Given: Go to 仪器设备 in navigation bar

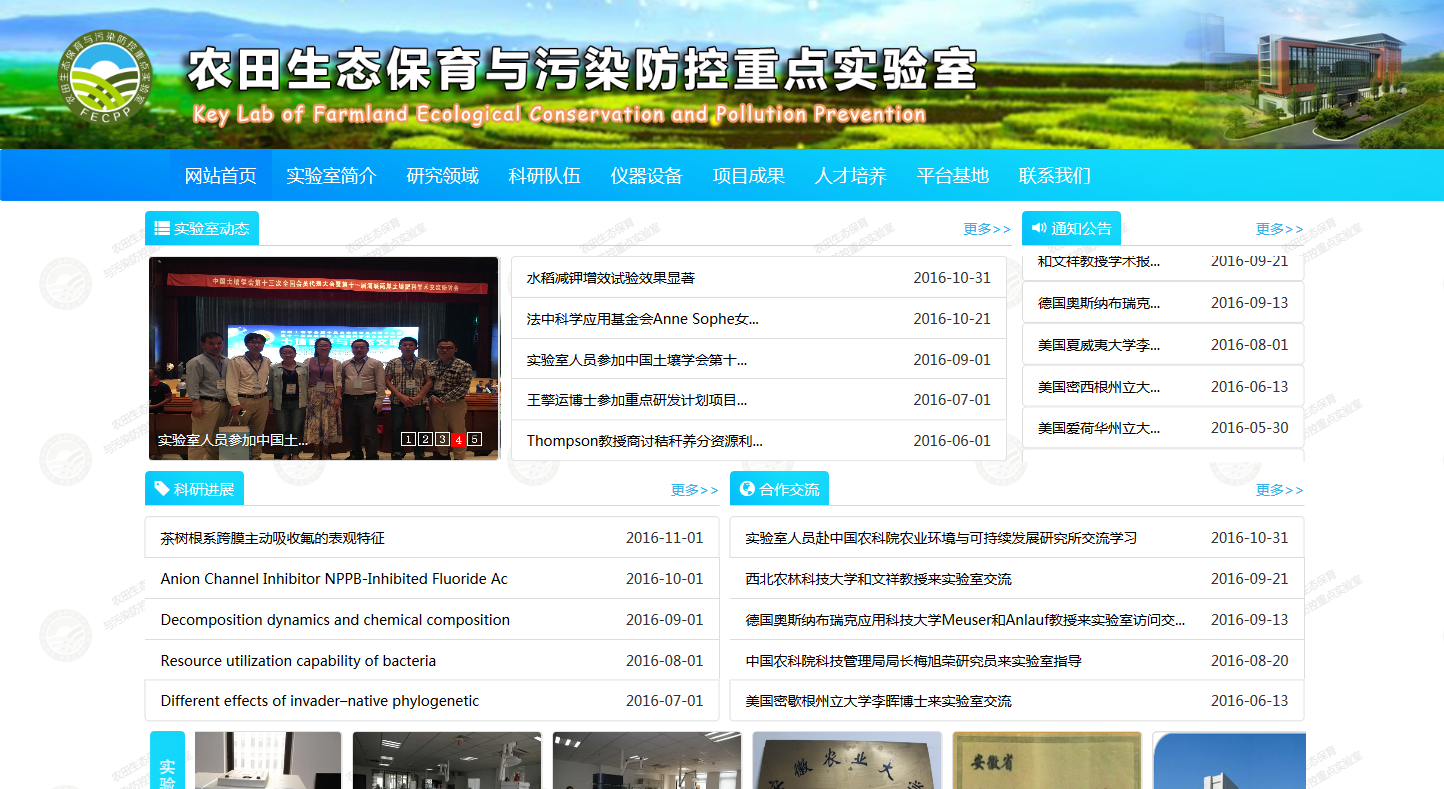Looking at the screenshot, I should tap(646, 176).
